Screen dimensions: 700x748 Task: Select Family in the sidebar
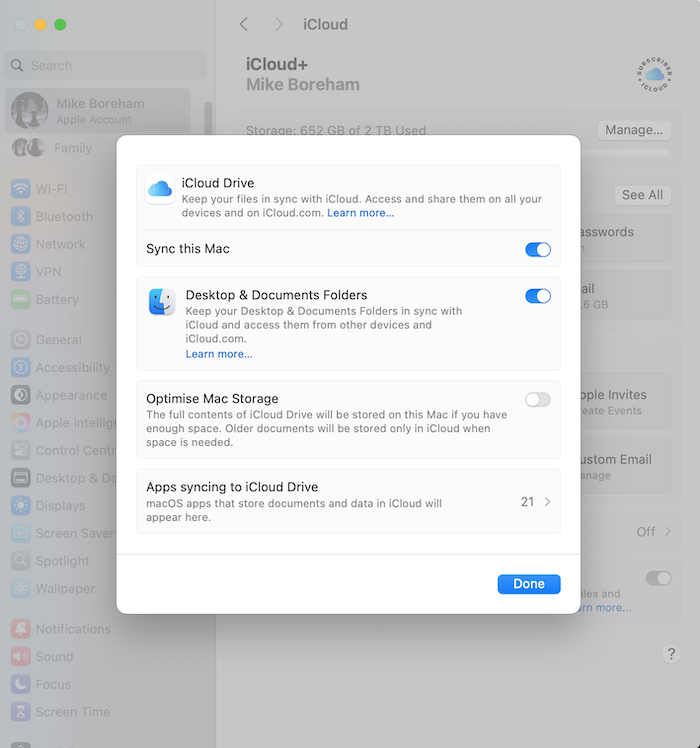[x=73, y=148]
